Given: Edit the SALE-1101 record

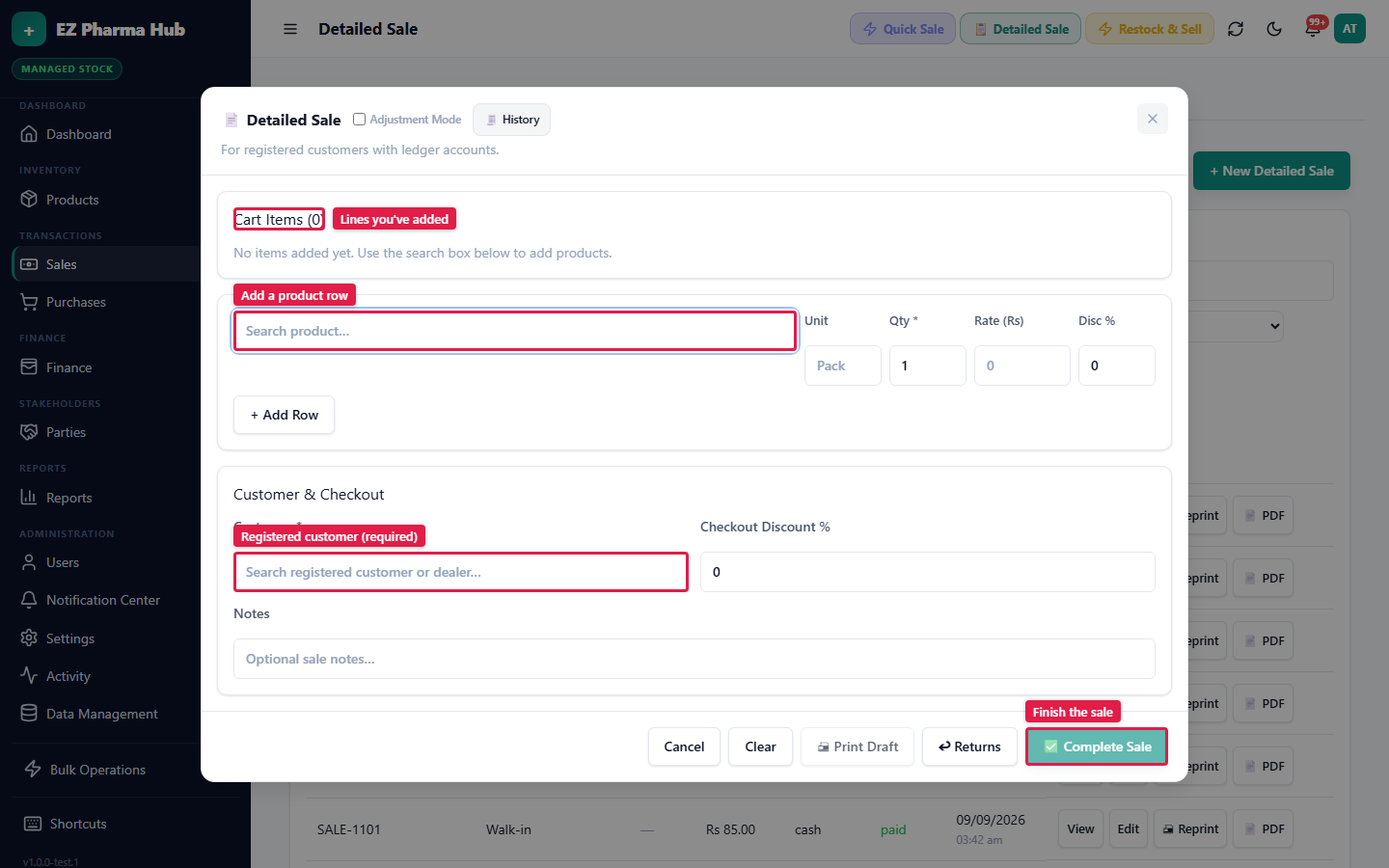Looking at the screenshot, I should [x=1129, y=829].
